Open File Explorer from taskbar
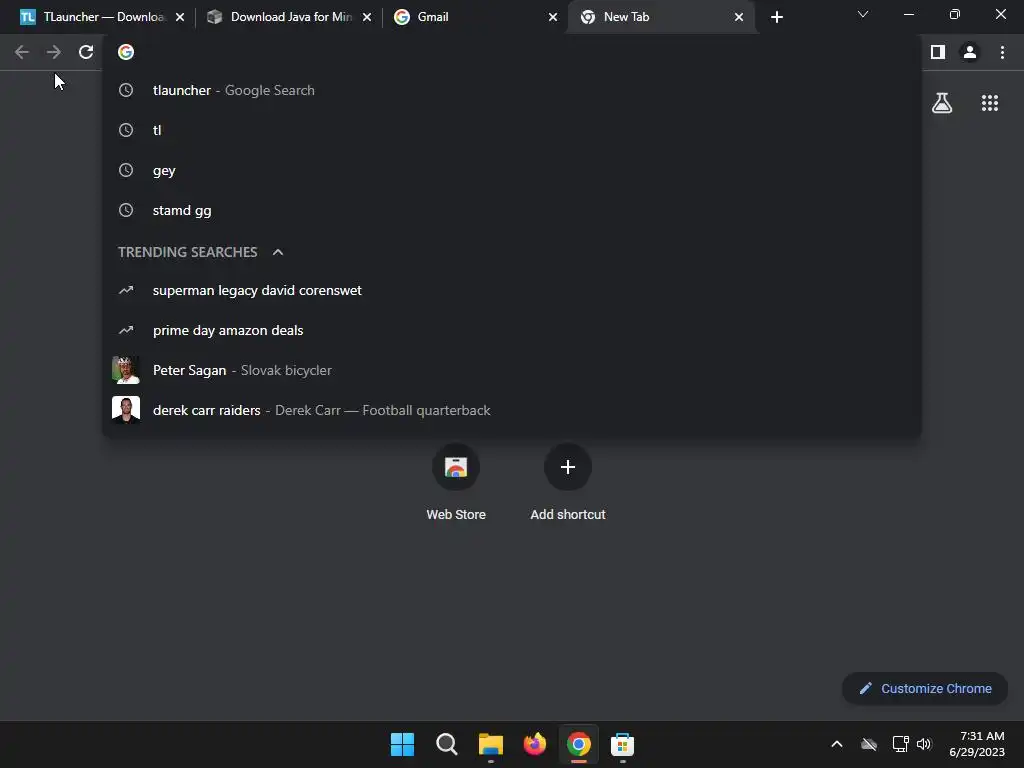 tap(490, 744)
